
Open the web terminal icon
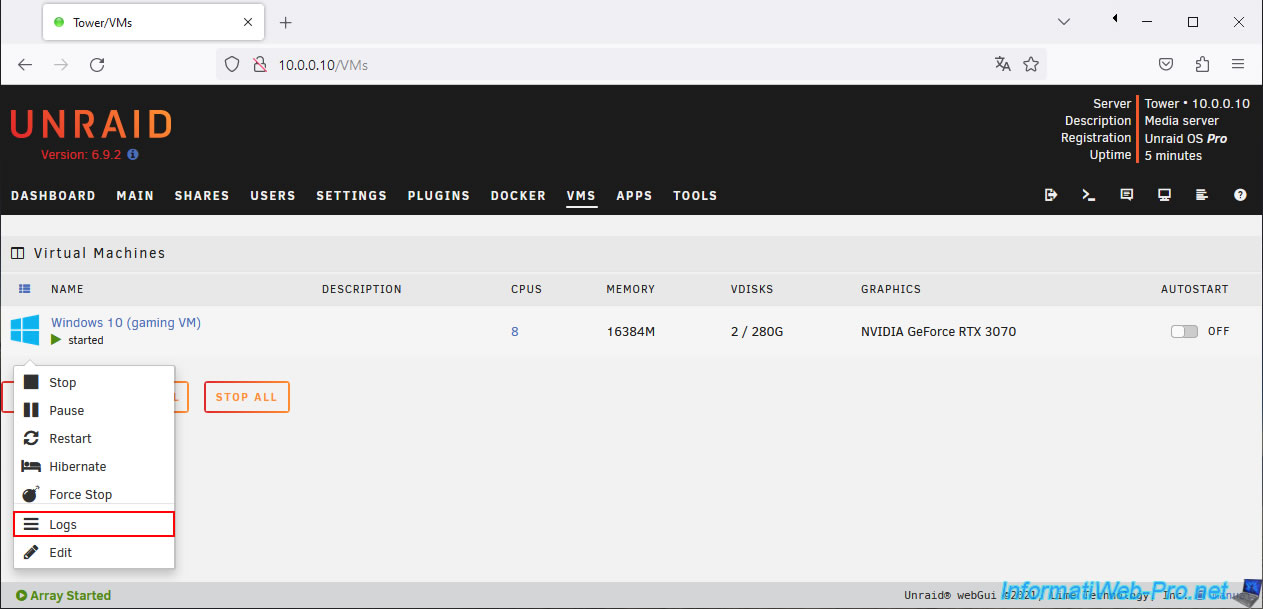(1089, 195)
